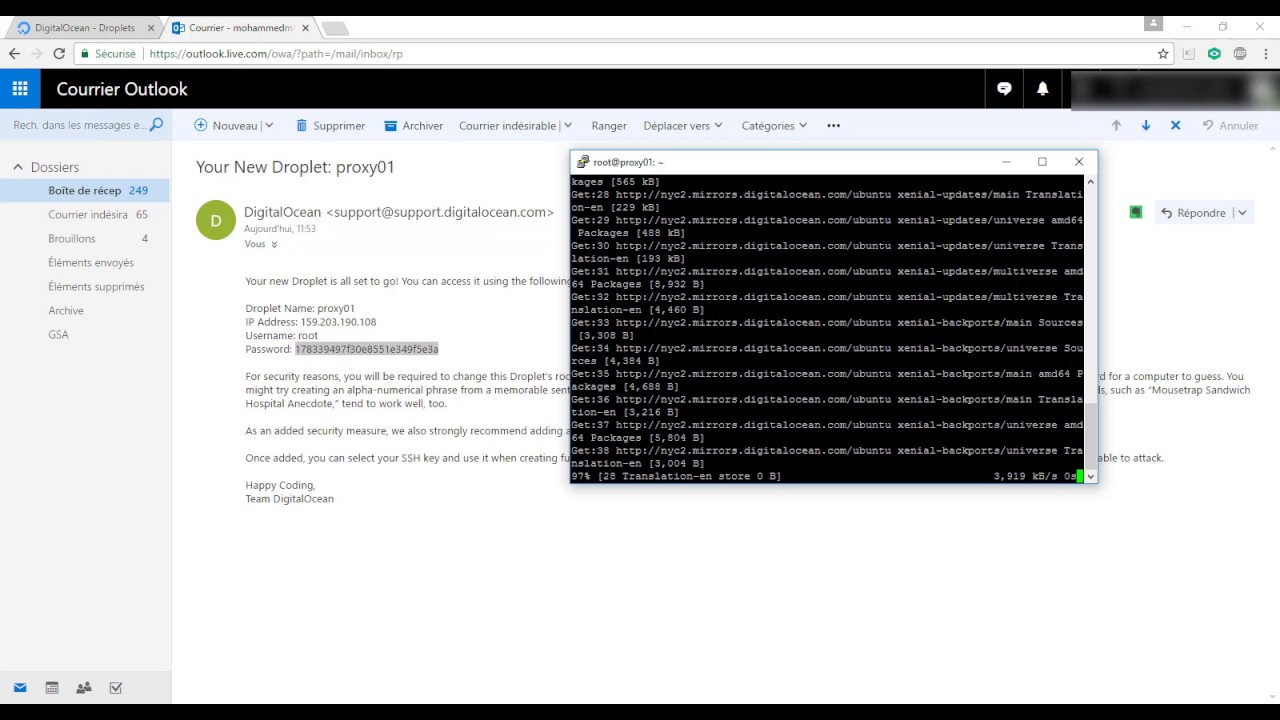Open Éléments envoyés folder
The height and width of the screenshot is (720, 1280).
pyautogui.click(x=85, y=262)
